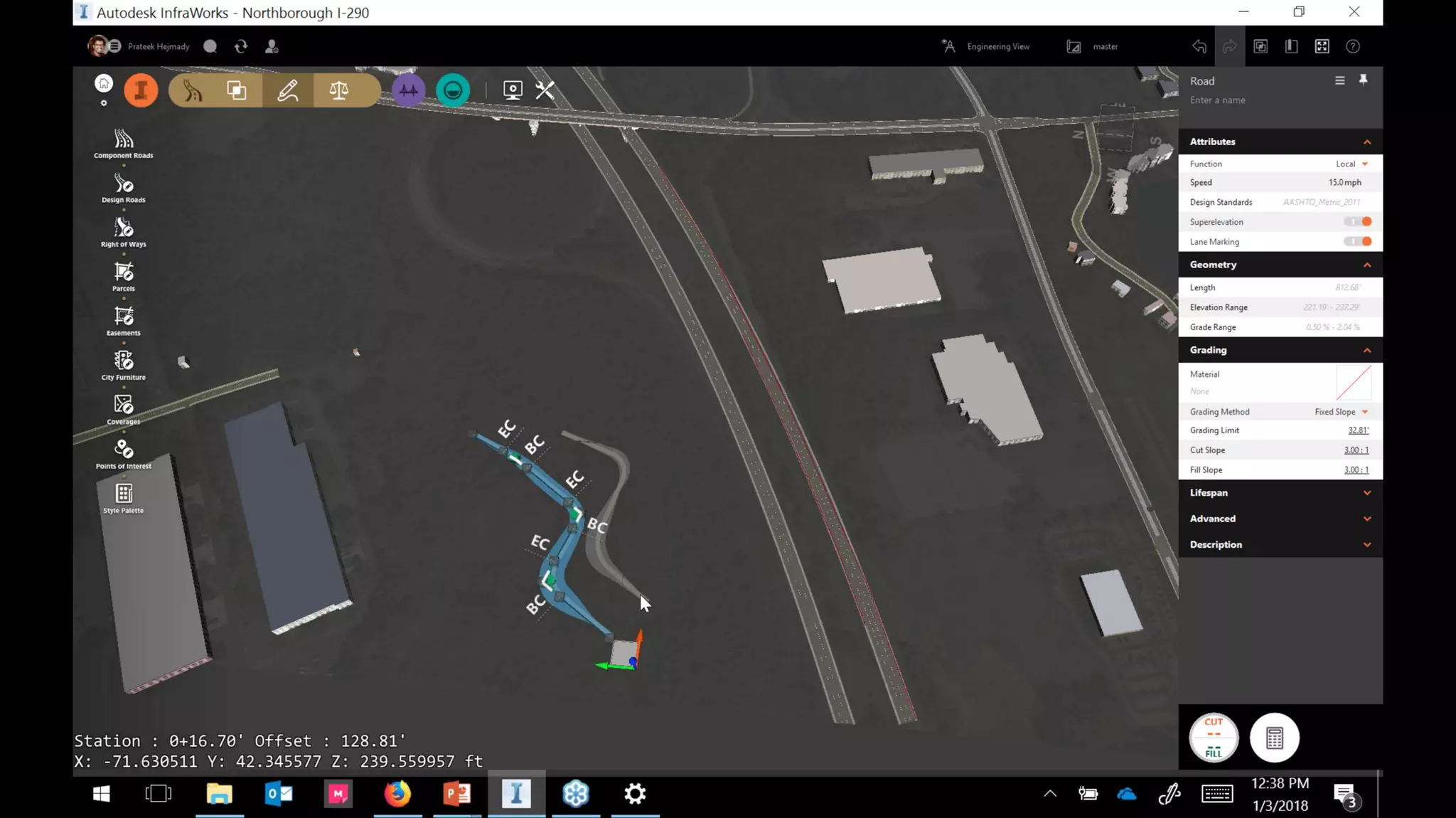The image size is (1456, 818).
Task: Open the wrench settings and utilities tool
Action: [545, 90]
